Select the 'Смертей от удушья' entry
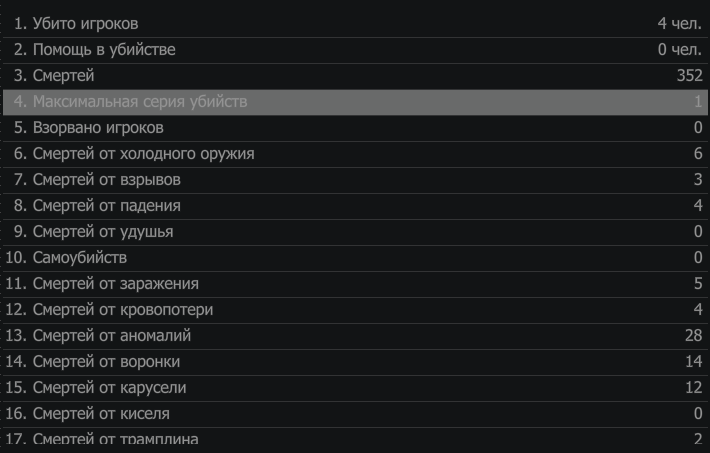This screenshot has height=453, width=710. click(355, 232)
